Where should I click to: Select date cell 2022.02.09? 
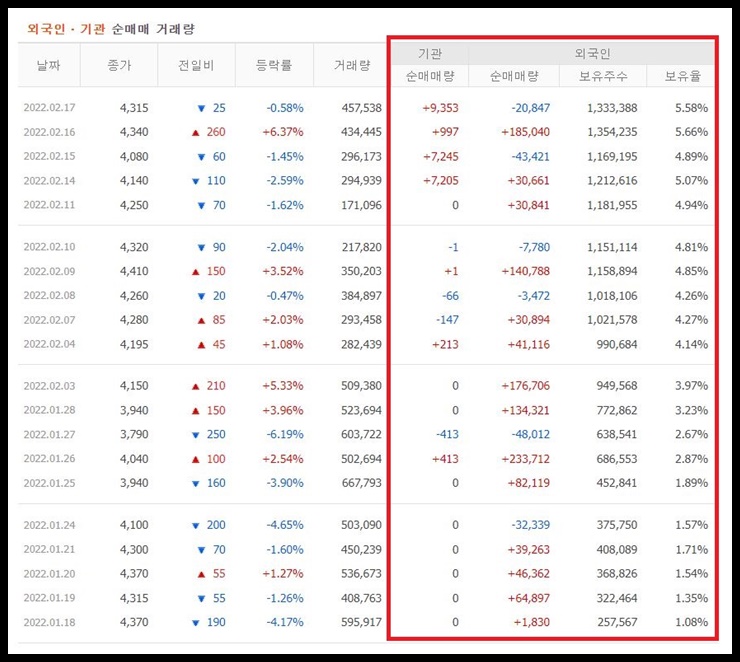click(50, 271)
